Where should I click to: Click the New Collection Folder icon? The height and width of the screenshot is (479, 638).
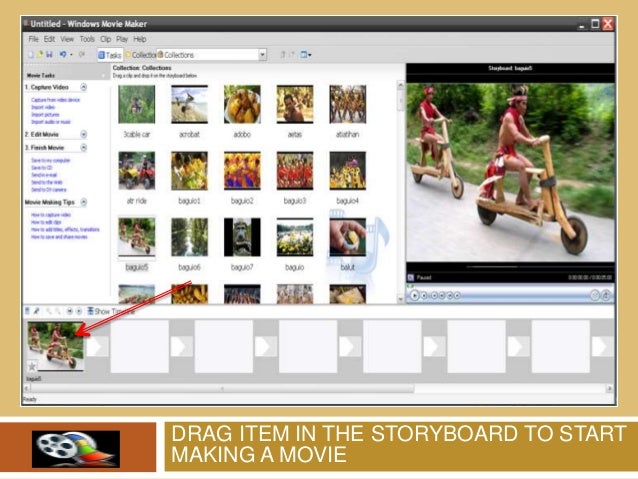point(292,55)
